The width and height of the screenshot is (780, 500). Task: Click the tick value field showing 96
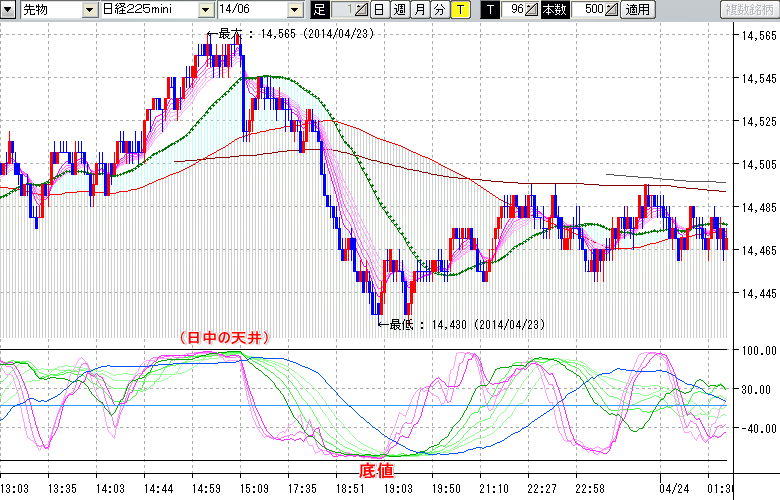click(514, 10)
